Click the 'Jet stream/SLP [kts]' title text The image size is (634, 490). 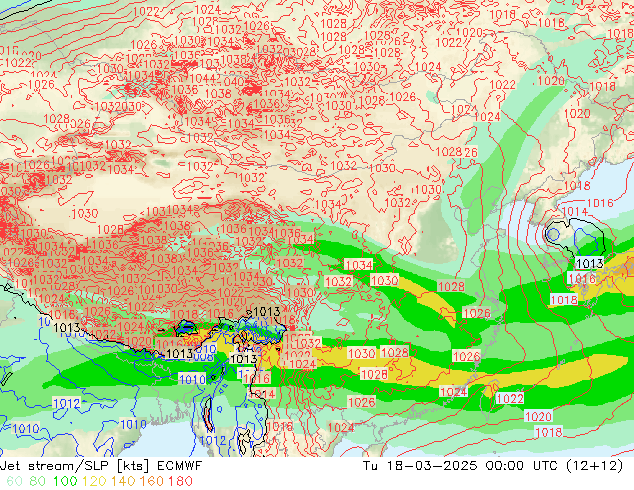pos(75,466)
